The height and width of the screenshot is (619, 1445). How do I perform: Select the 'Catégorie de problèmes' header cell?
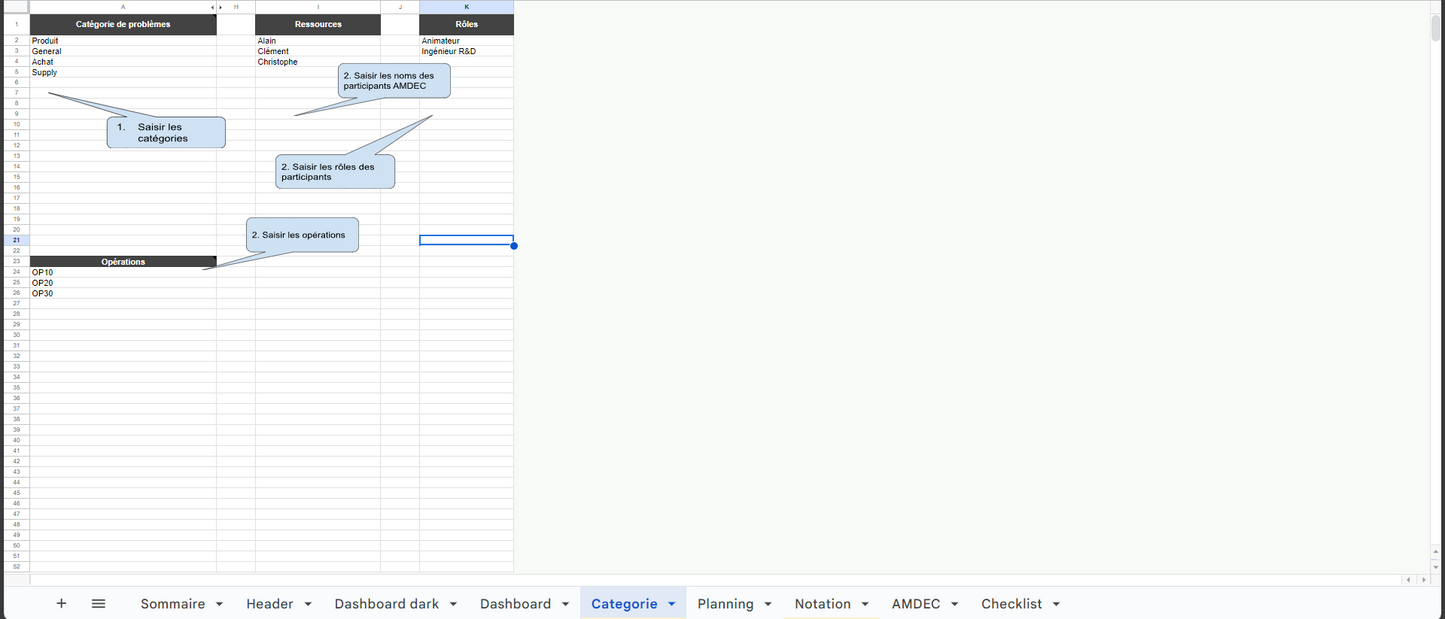click(x=123, y=24)
